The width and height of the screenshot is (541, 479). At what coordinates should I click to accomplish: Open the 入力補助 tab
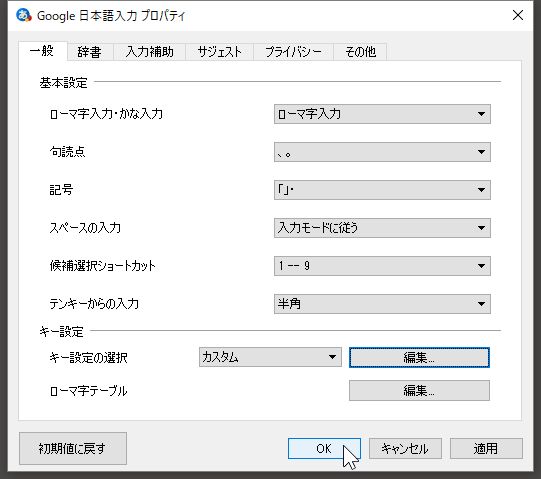pos(149,52)
